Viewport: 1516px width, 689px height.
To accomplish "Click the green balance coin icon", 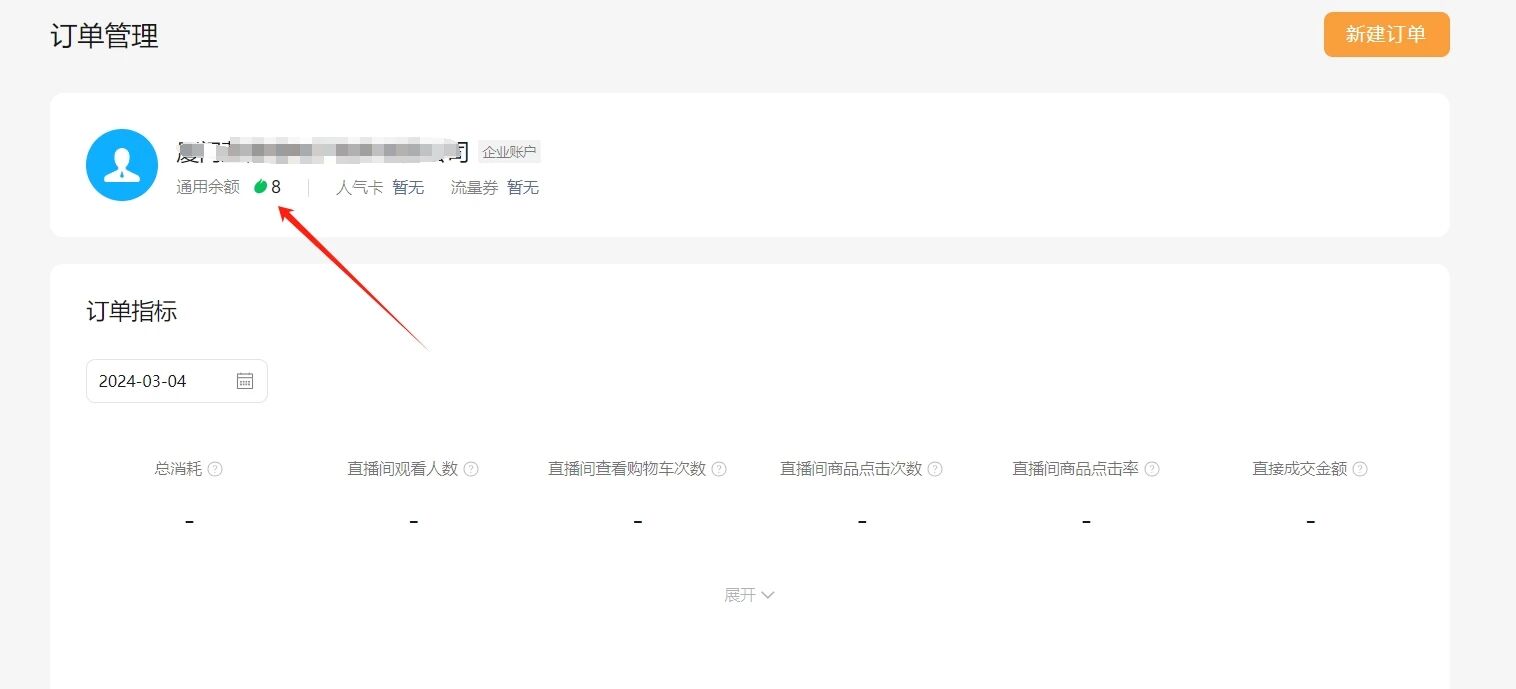I will click(x=261, y=186).
